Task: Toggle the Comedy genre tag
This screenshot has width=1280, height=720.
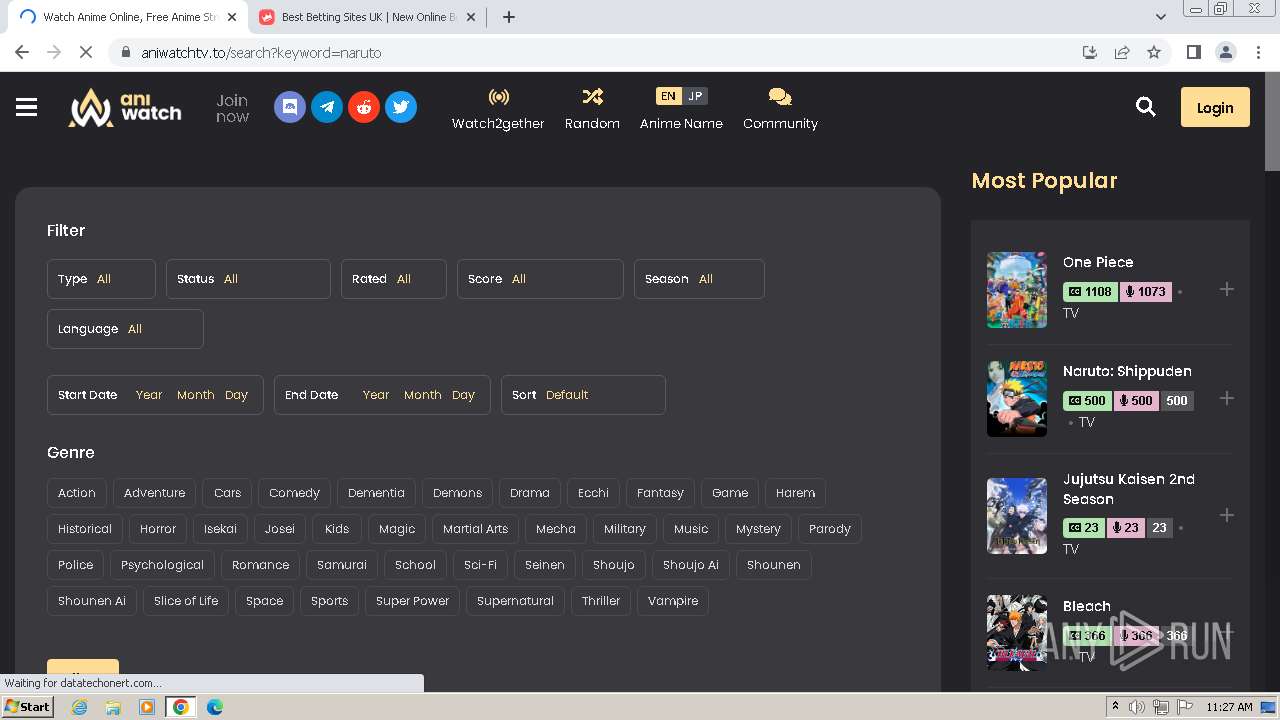Action: coord(294,493)
